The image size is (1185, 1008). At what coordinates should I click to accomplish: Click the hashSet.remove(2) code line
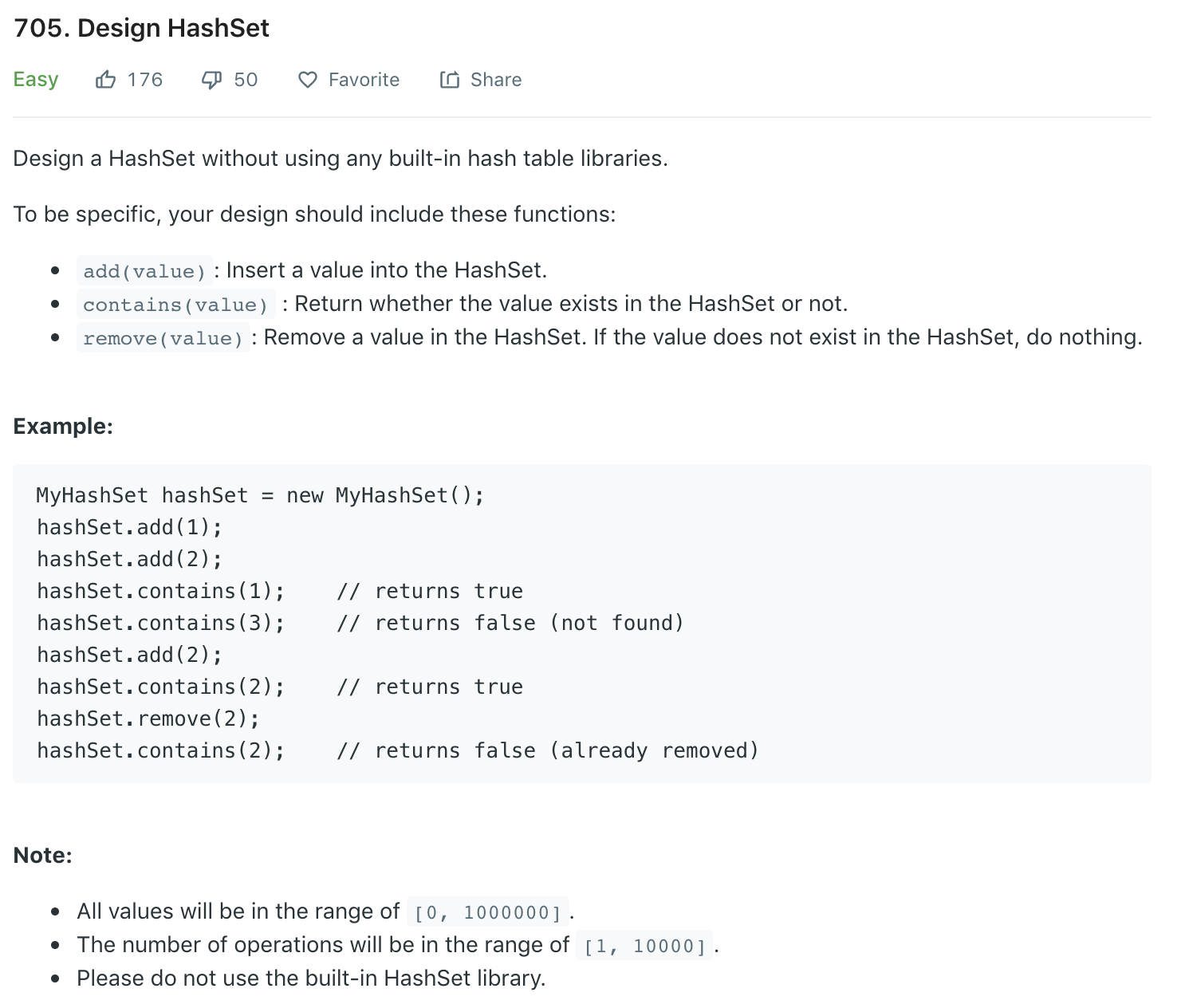click(148, 719)
